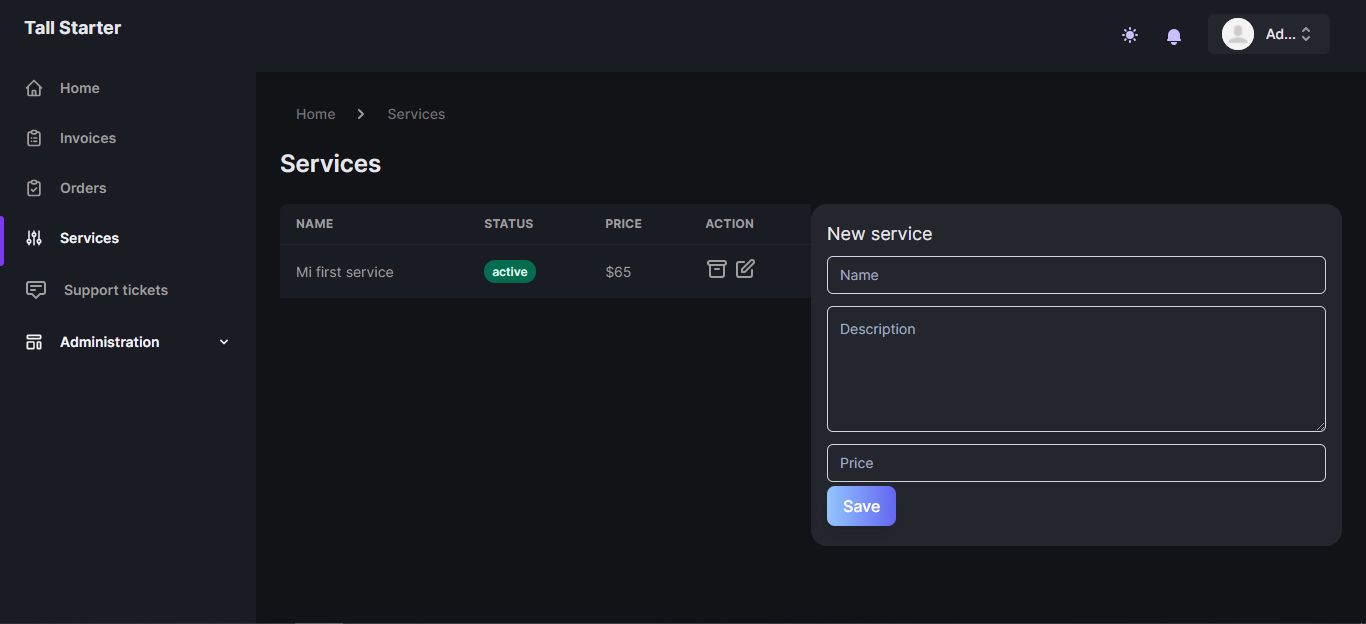Focus the service Name field
Screen dimensions: 1366x624
1076,275
